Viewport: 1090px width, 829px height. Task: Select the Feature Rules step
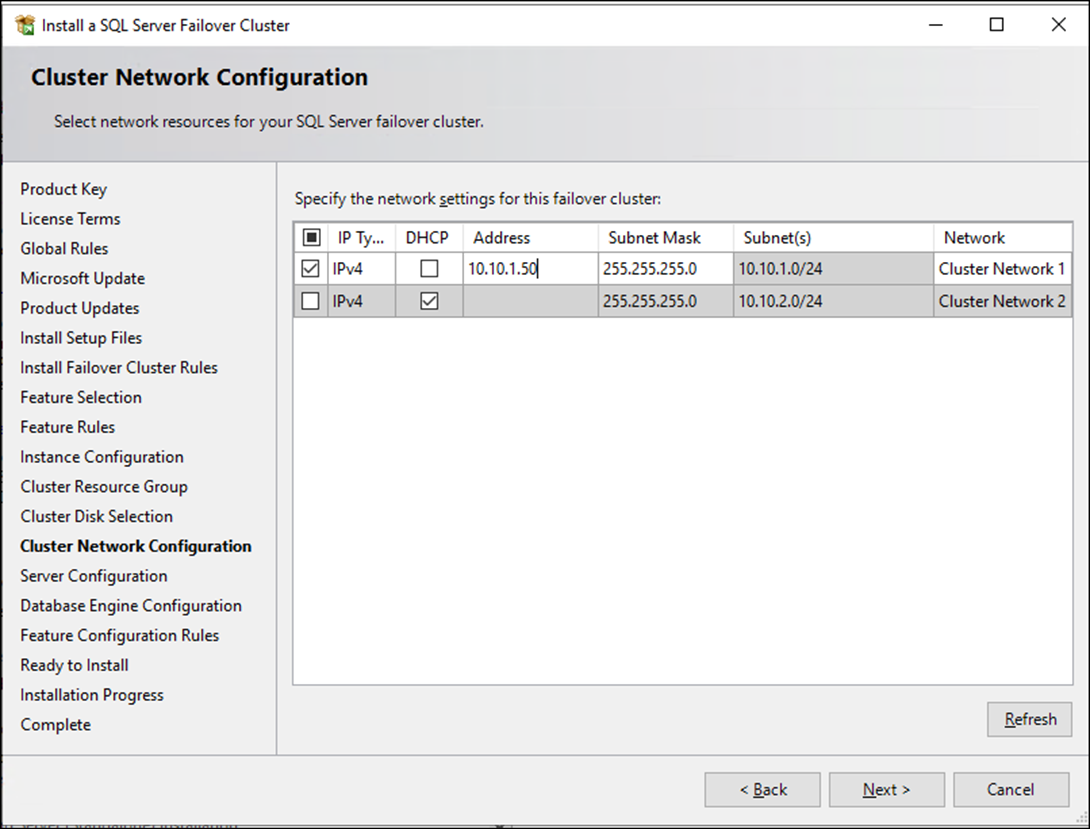67,427
